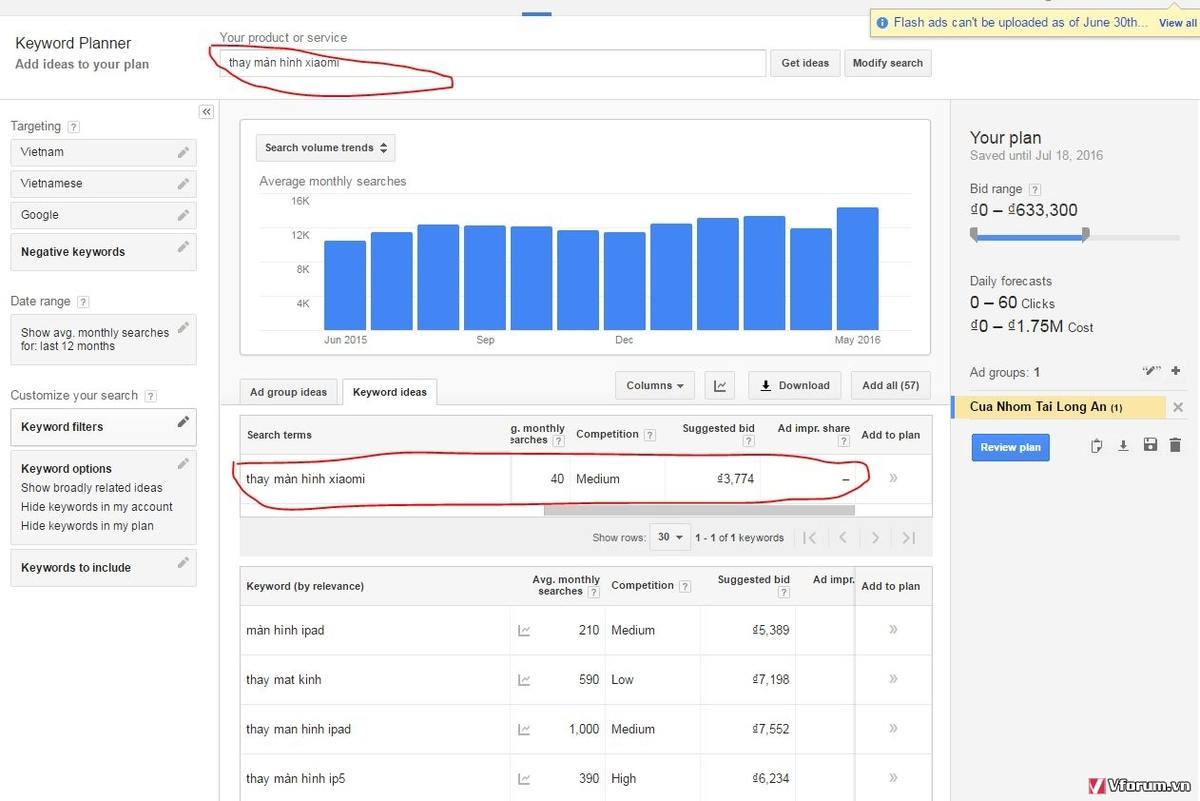Add 'thay man hinh ipad' to plan arrows
The width and height of the screenshot is (1200, 801).
[893, 729]
